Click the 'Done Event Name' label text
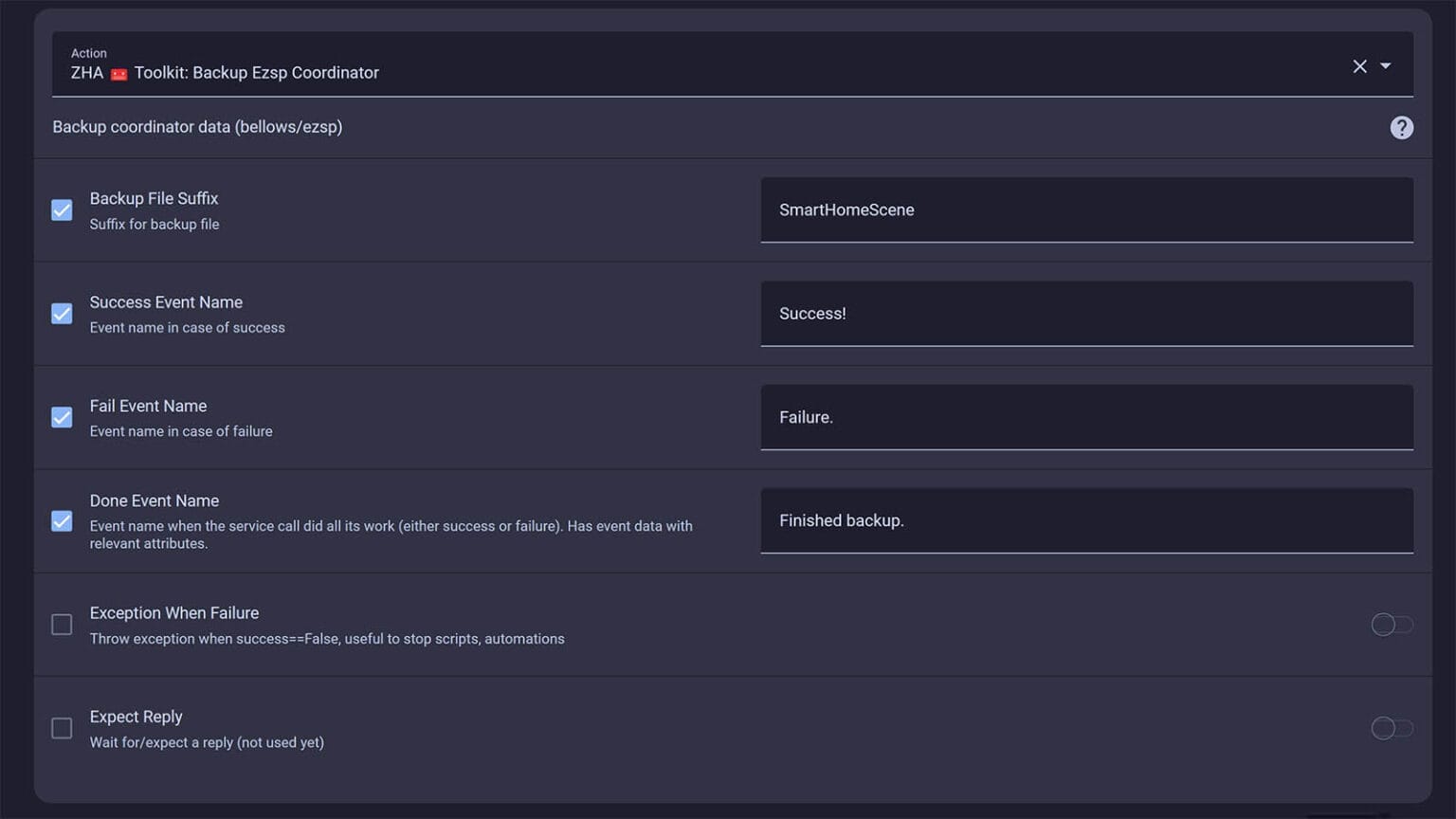 [155, 500]
